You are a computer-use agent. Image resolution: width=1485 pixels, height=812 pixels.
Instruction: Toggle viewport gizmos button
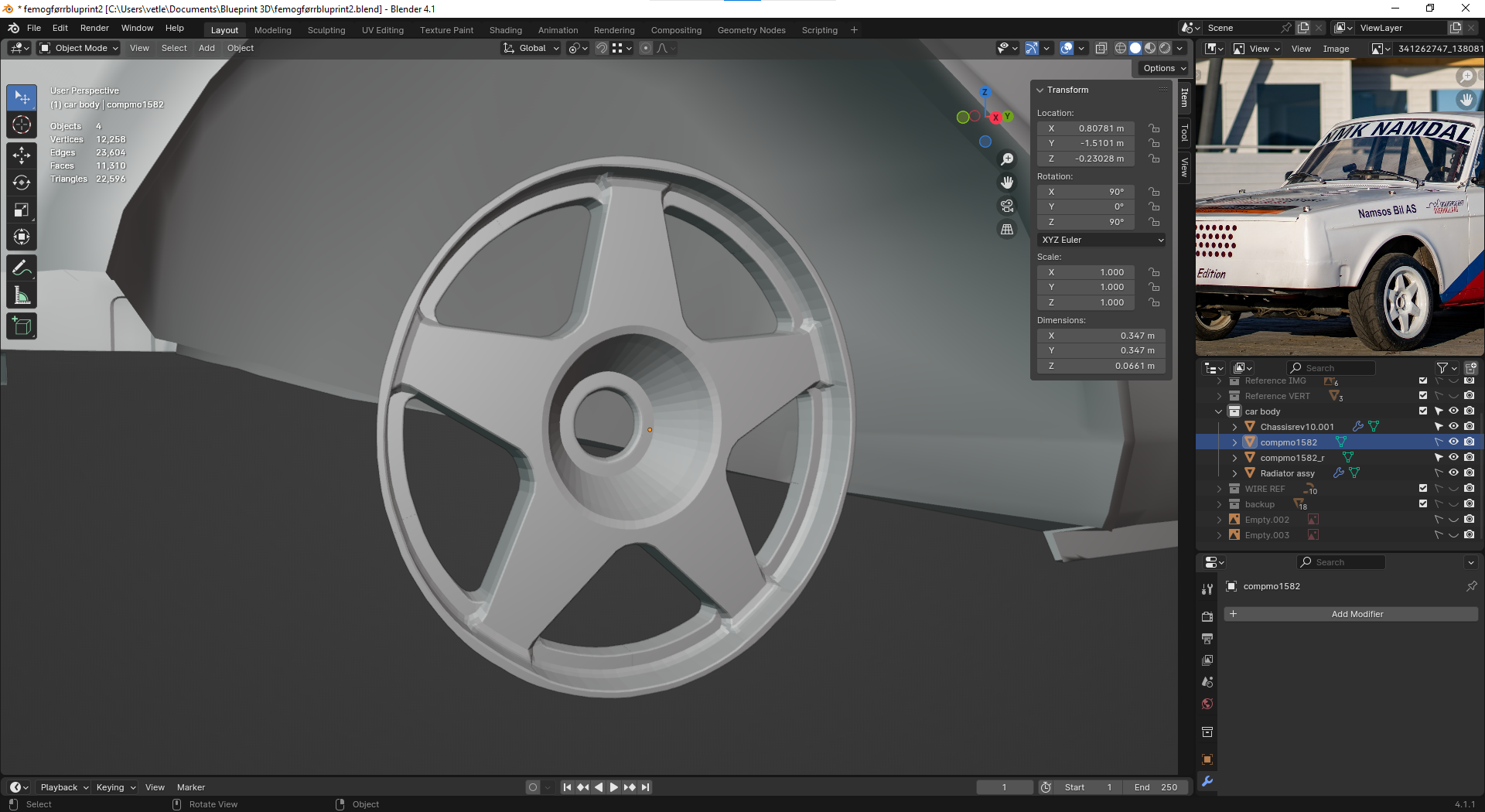coord(1032,48)
